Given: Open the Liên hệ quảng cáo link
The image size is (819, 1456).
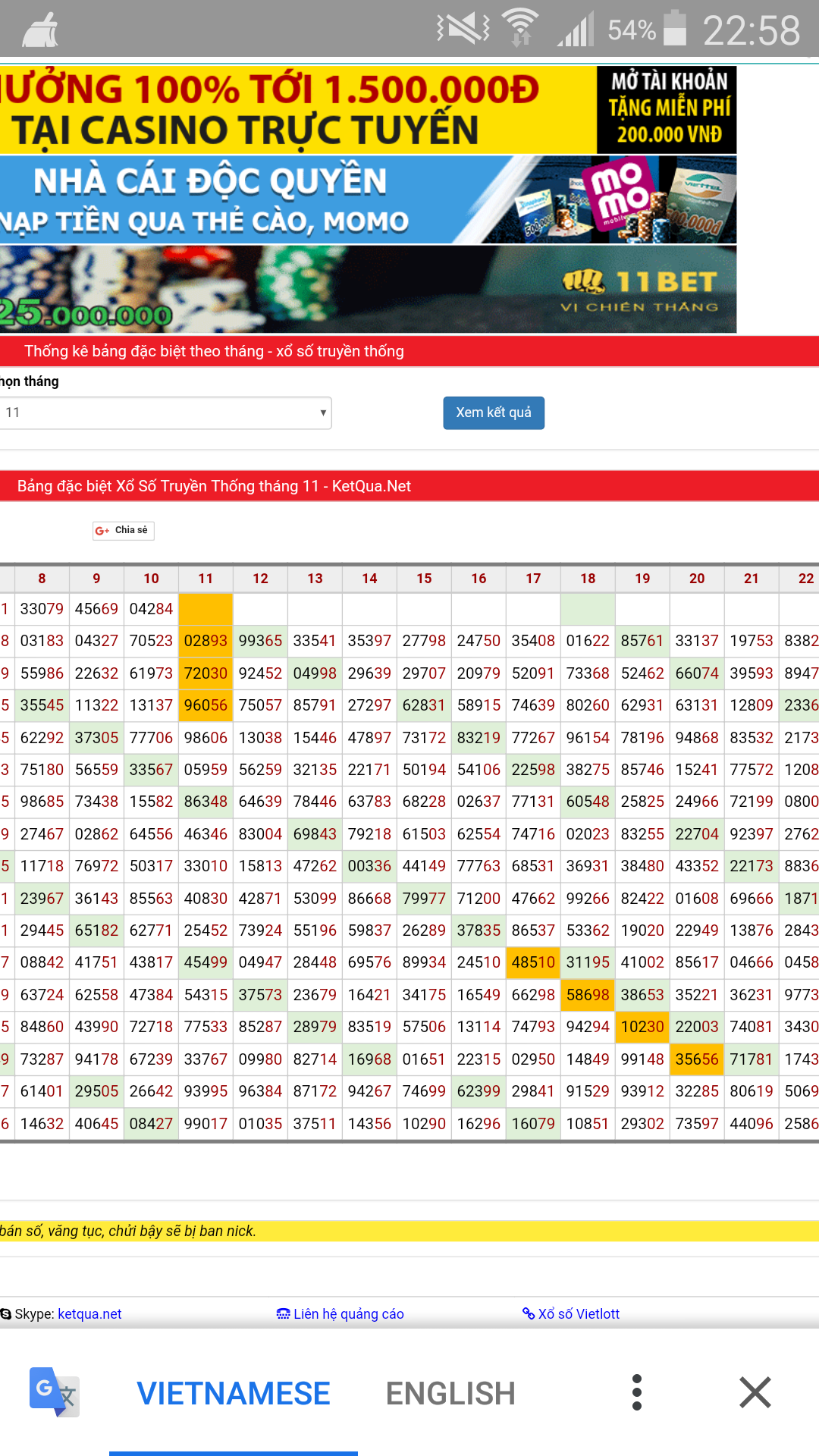Looking at the screenshot, I should point(340,1314).
